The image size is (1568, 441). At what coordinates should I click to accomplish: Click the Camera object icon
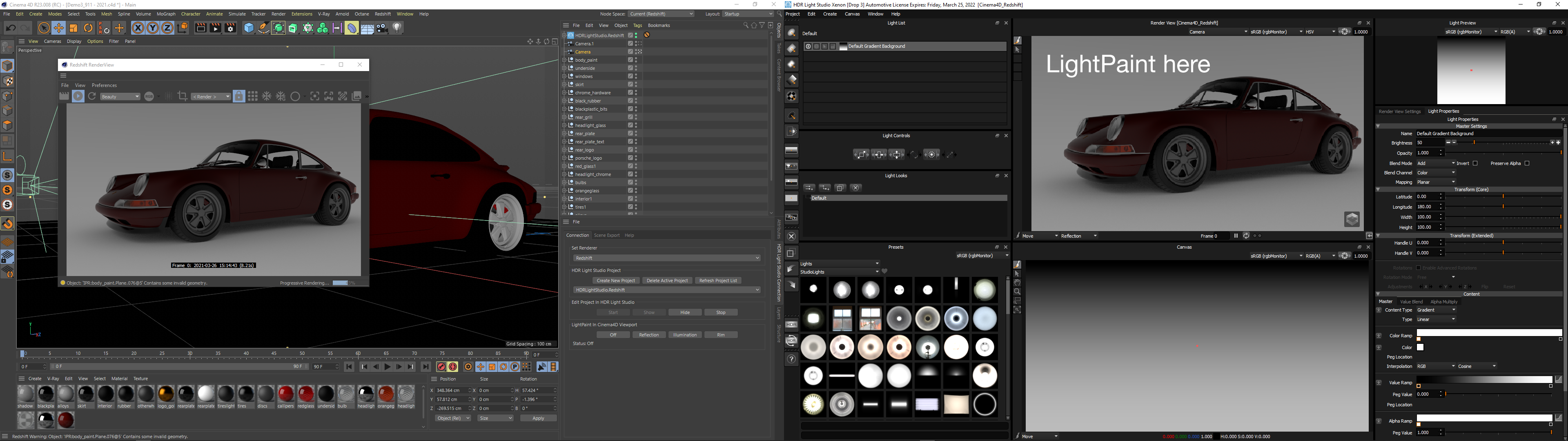coord(382,28)
